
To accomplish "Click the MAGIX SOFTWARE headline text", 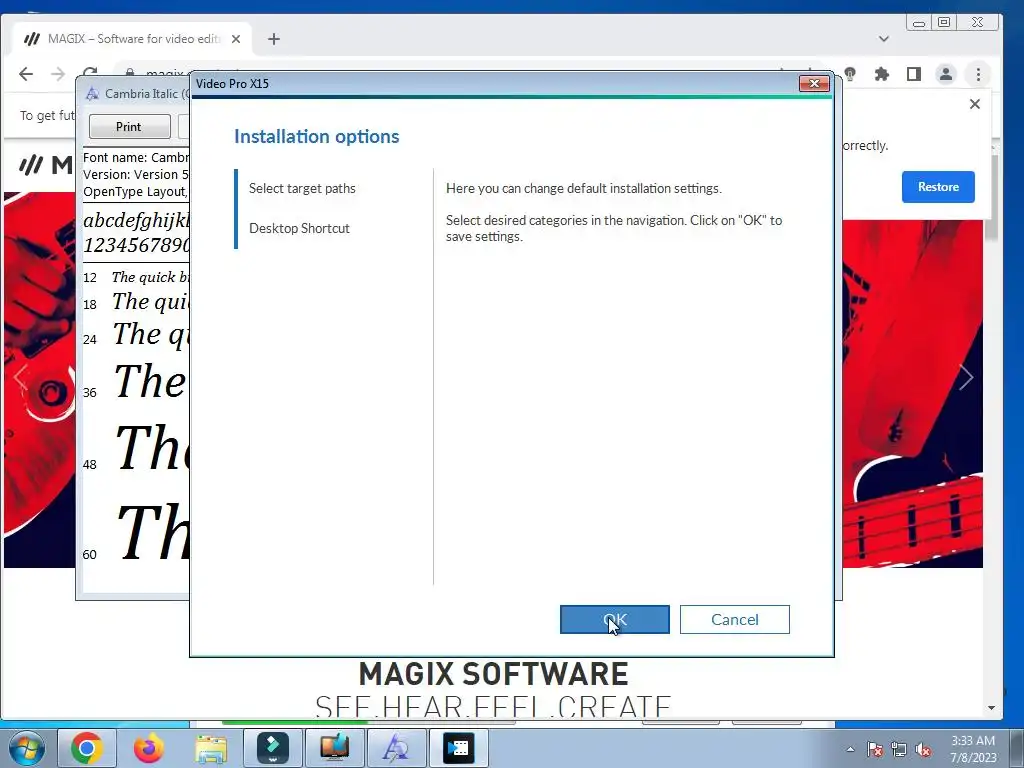I will pyautogui.click(x=494, y=674).
